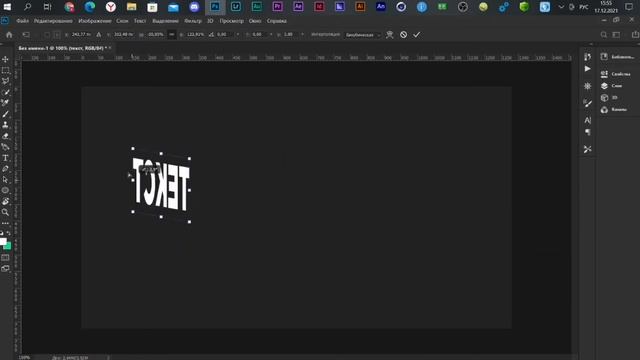Open the Слои menu
The height and width of the screenshot is (360, 640).
click(122, 21)
